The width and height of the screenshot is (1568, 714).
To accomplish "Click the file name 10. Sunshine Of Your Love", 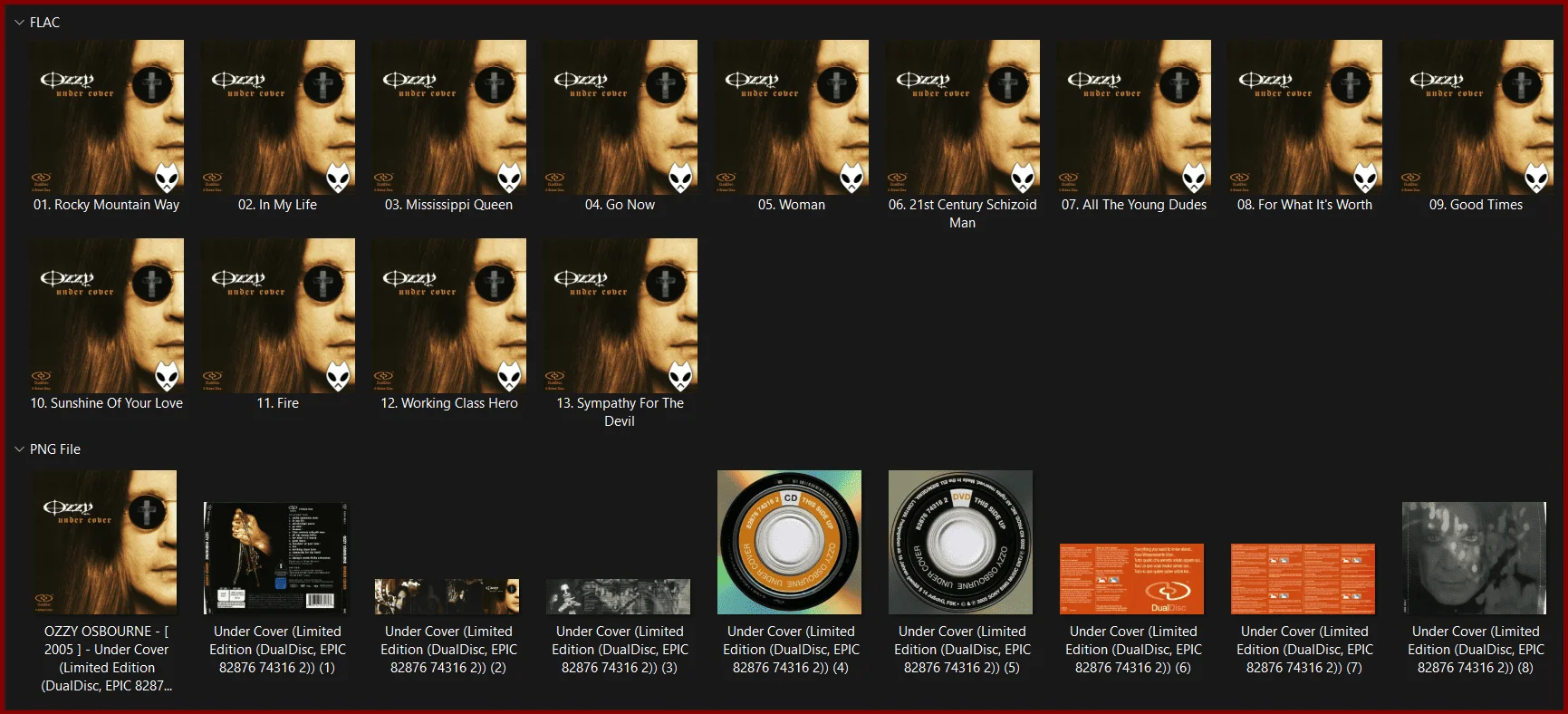I will tap(107, 403).
